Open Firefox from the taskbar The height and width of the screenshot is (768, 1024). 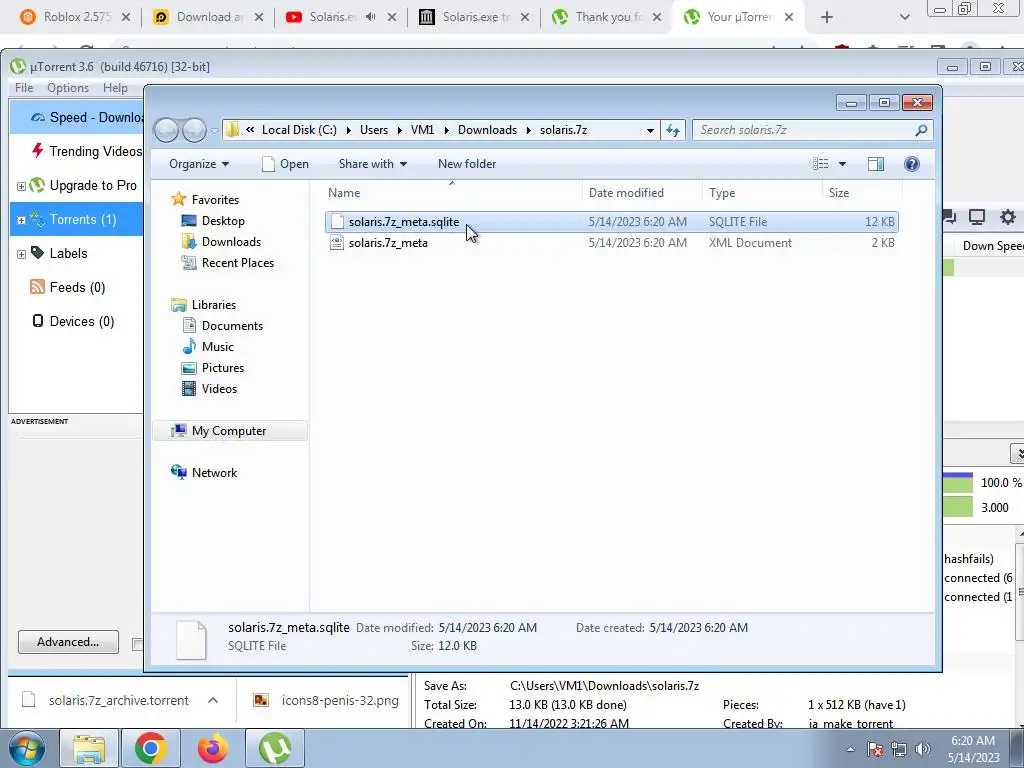click(213, 748)
